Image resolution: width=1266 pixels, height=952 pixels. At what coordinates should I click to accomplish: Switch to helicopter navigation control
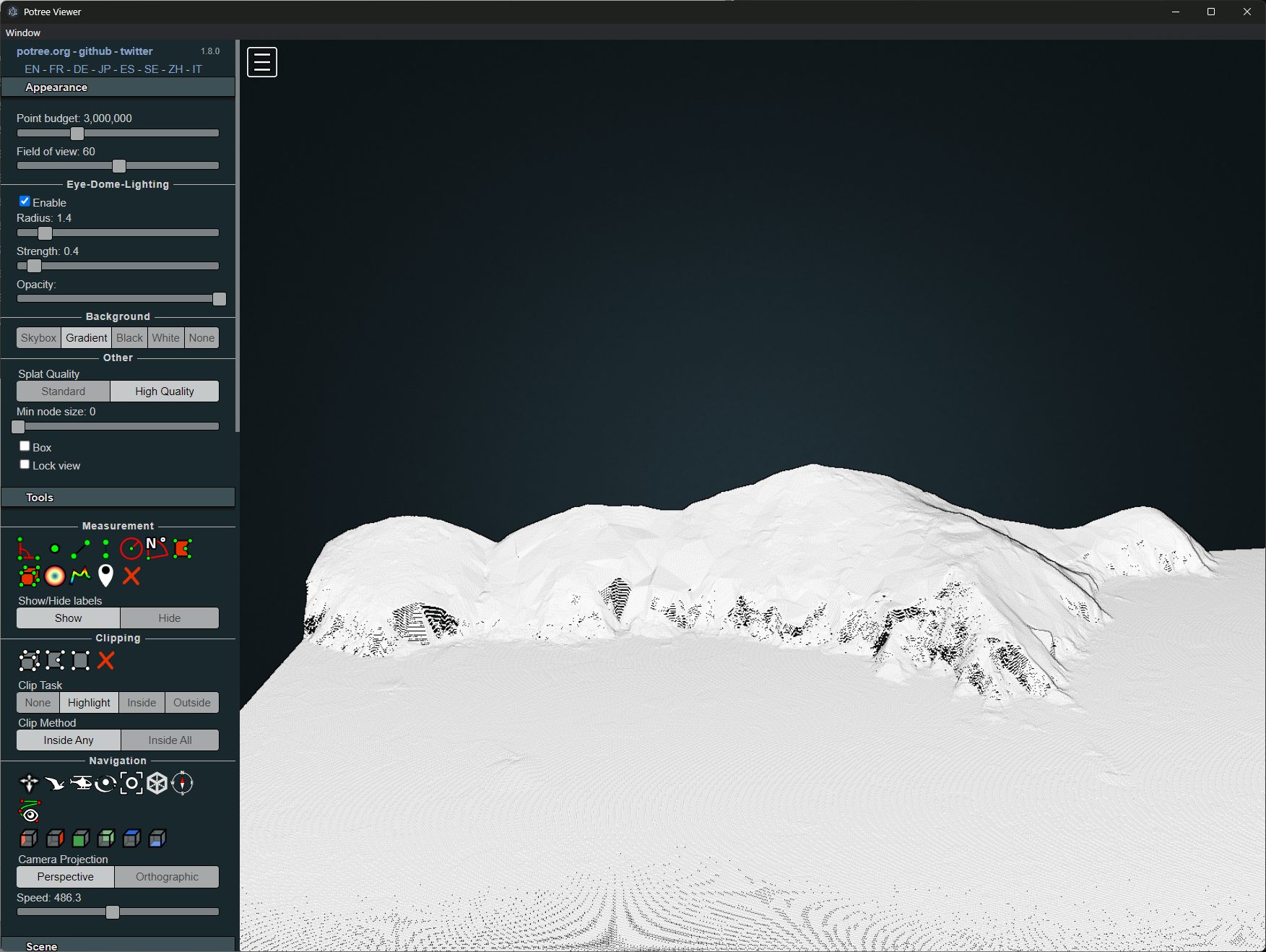(x=80, y=784)
